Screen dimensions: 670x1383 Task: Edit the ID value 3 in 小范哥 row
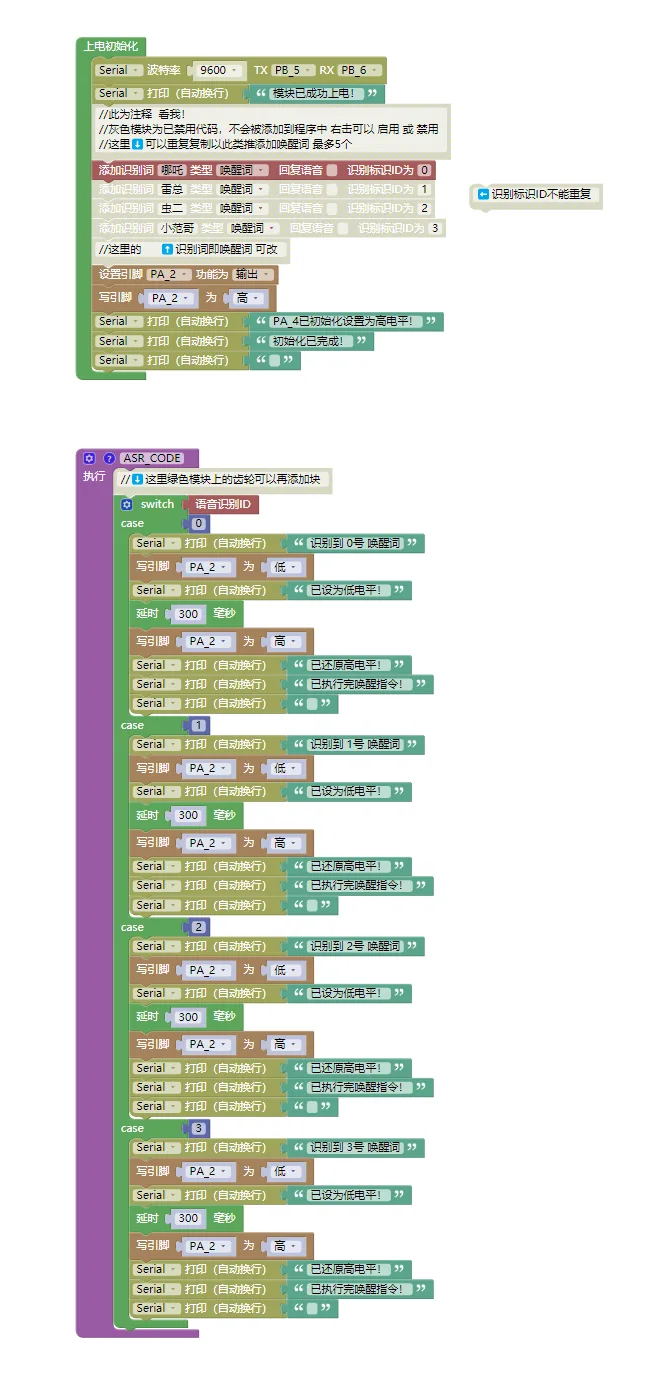436,228
